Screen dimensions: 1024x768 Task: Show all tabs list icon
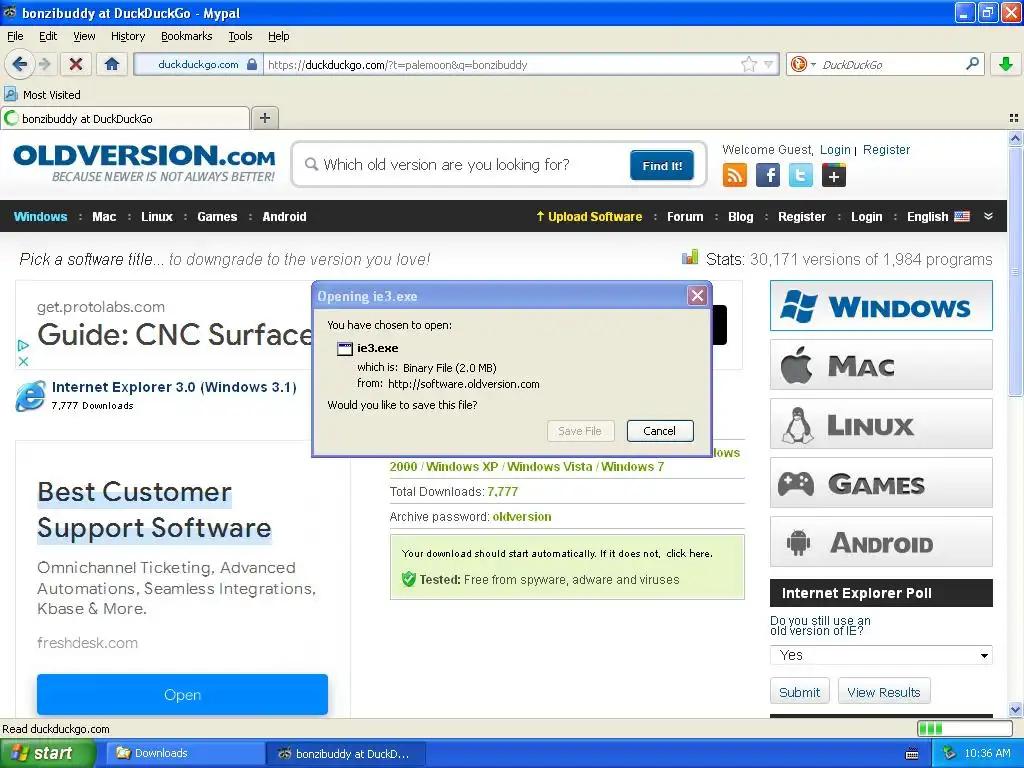1014,118
